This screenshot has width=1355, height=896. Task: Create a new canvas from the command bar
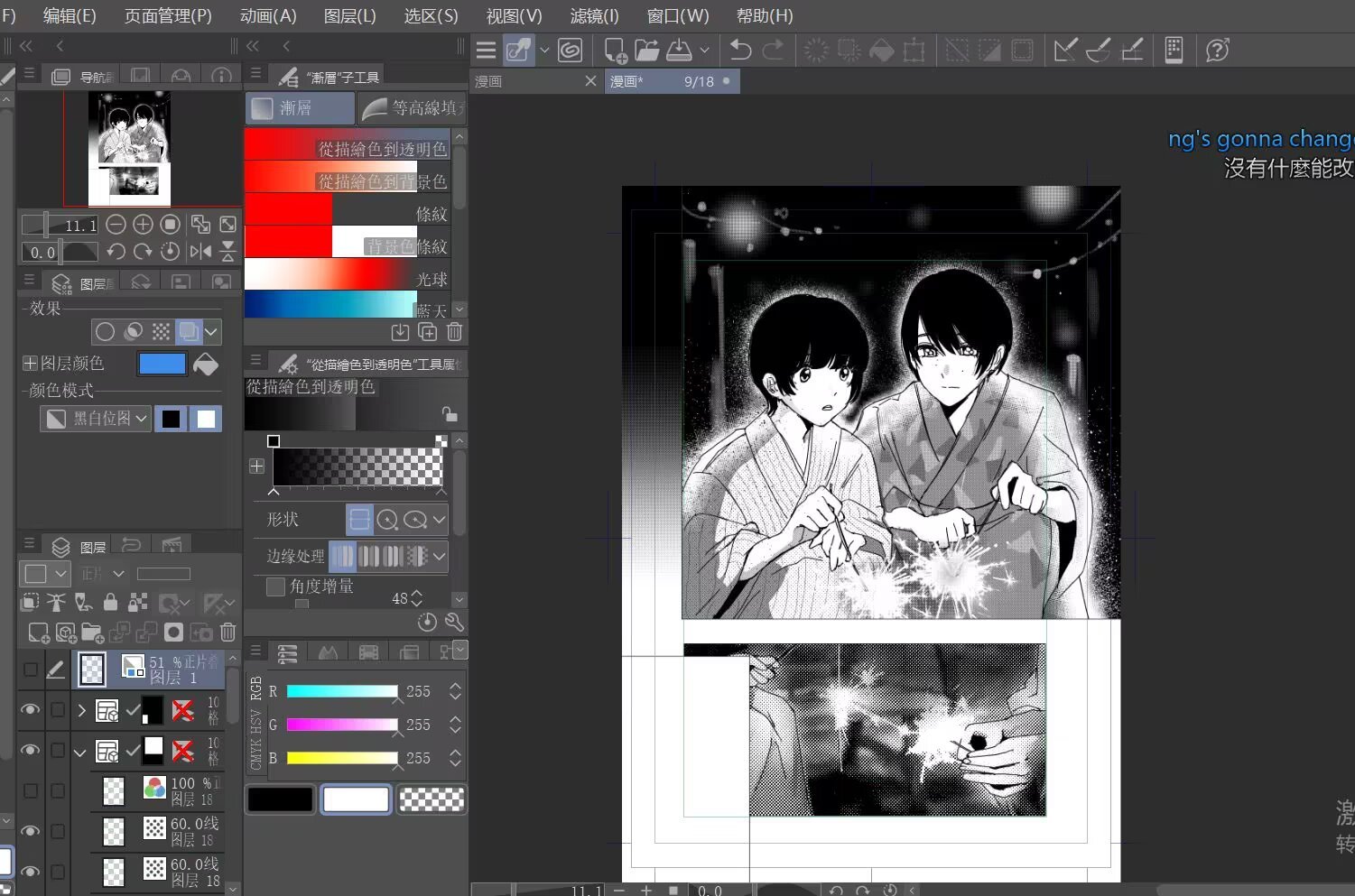(616, 51)
